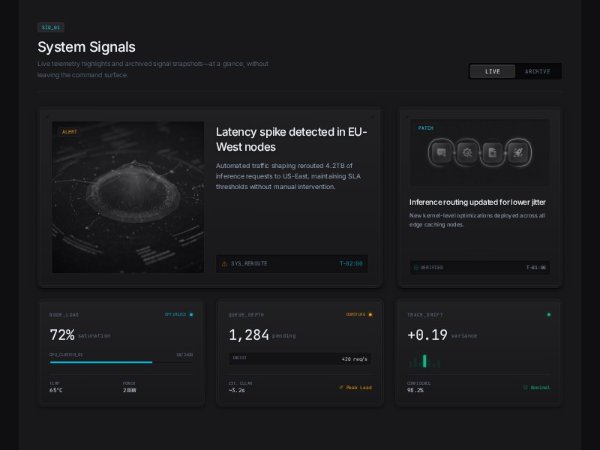This screenshot has height=450, width=600.
Task: Click the document icon in patch card
Action: coord(492,153)
